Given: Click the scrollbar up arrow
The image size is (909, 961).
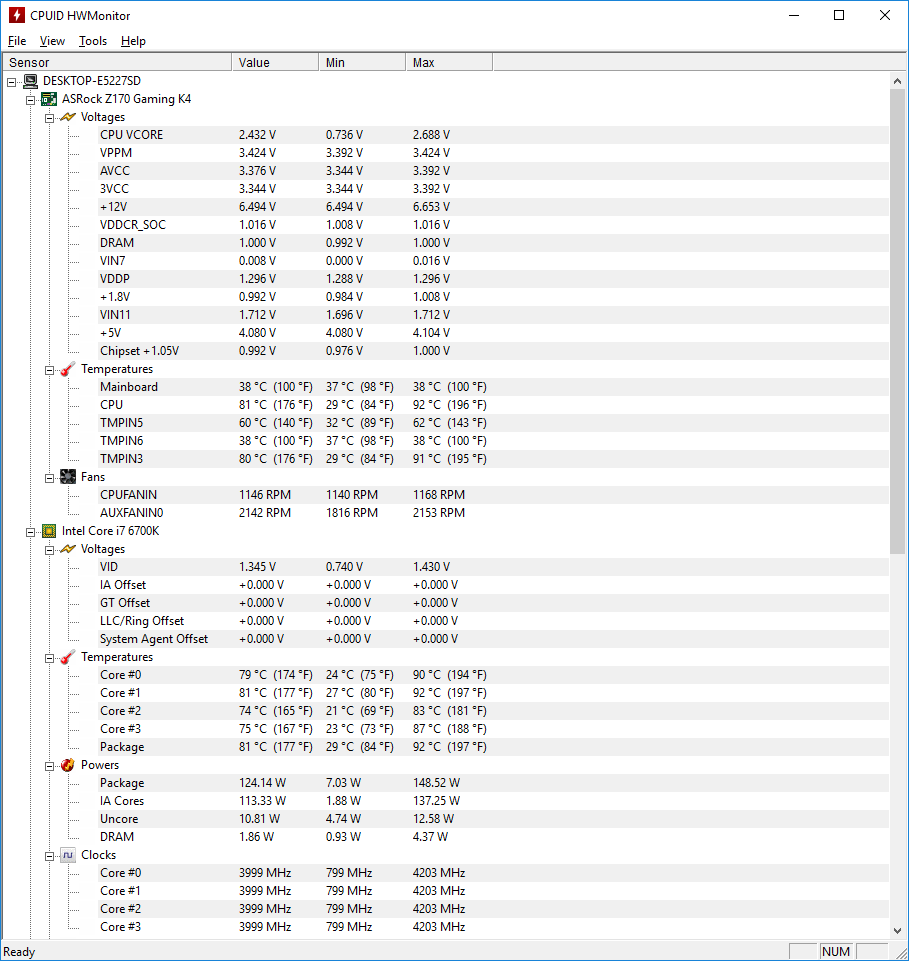Looking at the screenshot, I should [897, 81].
